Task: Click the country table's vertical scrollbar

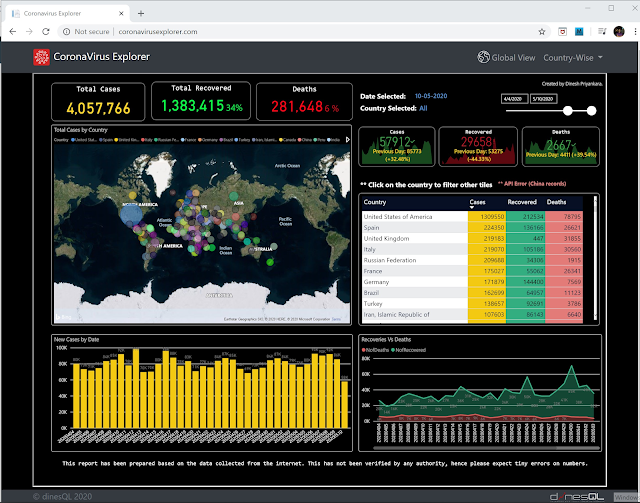Action: pyautogui.click(x=595, y=258)
